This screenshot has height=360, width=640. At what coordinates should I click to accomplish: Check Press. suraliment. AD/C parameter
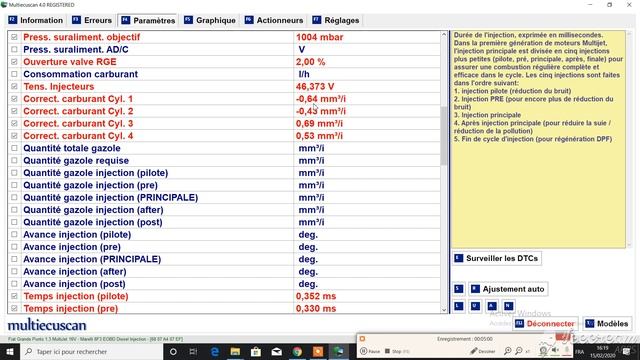tap(14, 49)
